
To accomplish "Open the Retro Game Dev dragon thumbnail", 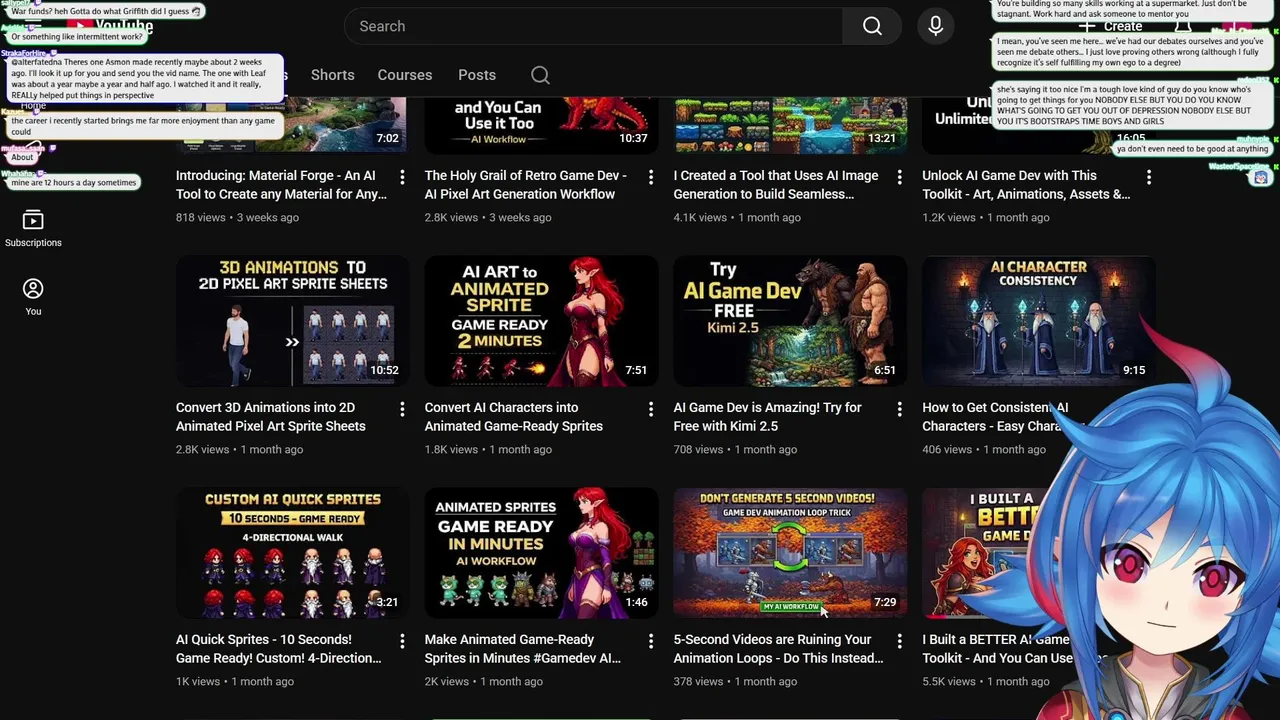I will point(541,125).
